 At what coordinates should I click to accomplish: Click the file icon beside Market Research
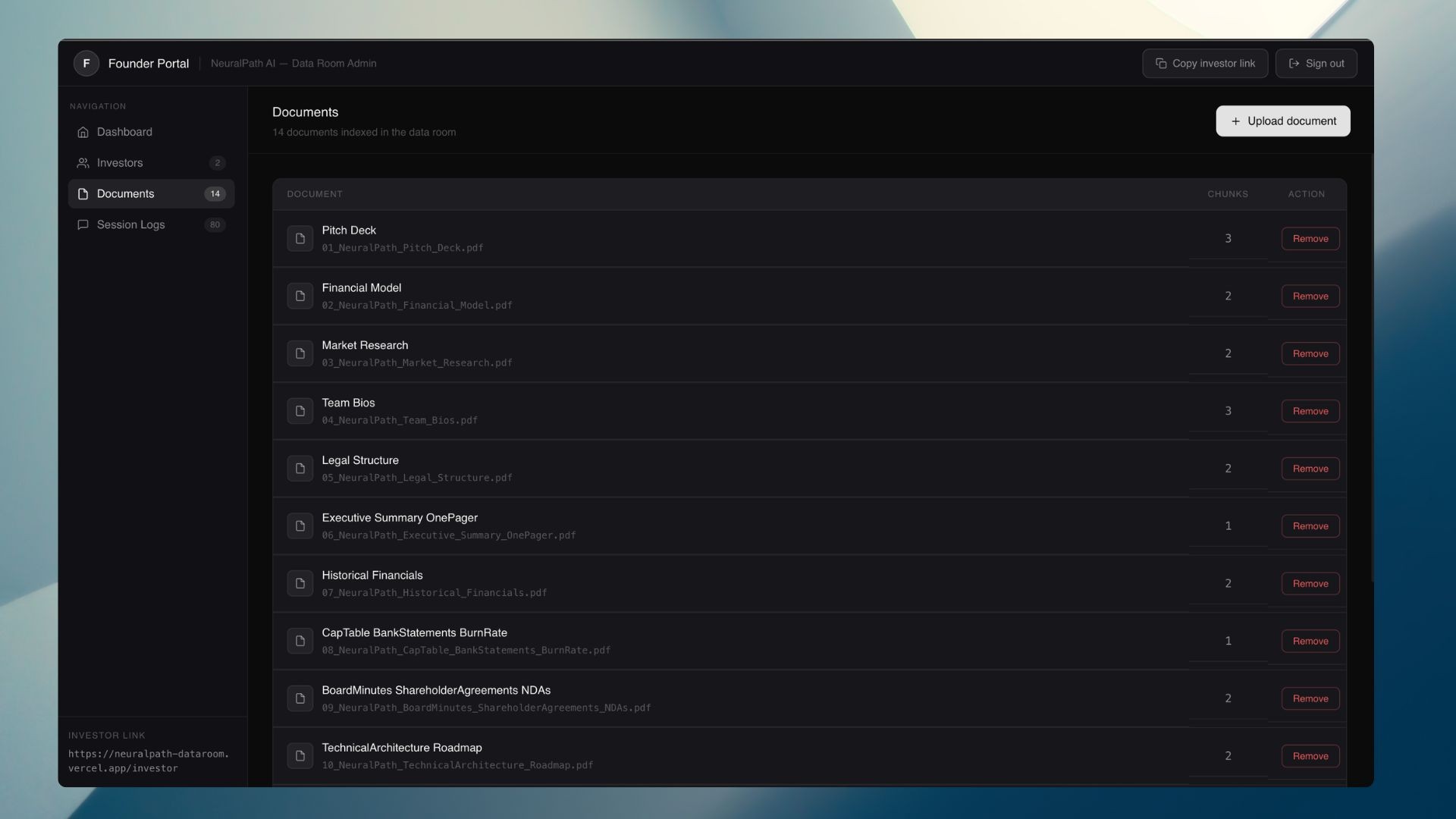(x=300, y=354)
